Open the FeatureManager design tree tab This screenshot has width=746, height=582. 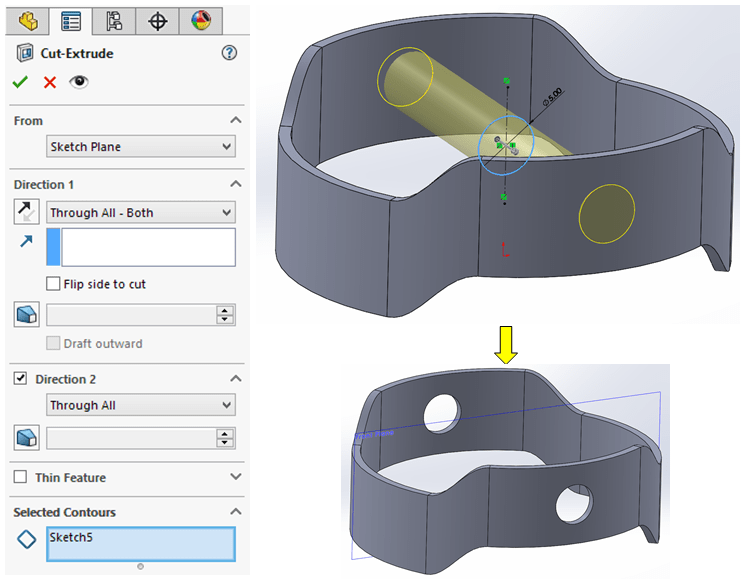[x=27, y=20]
